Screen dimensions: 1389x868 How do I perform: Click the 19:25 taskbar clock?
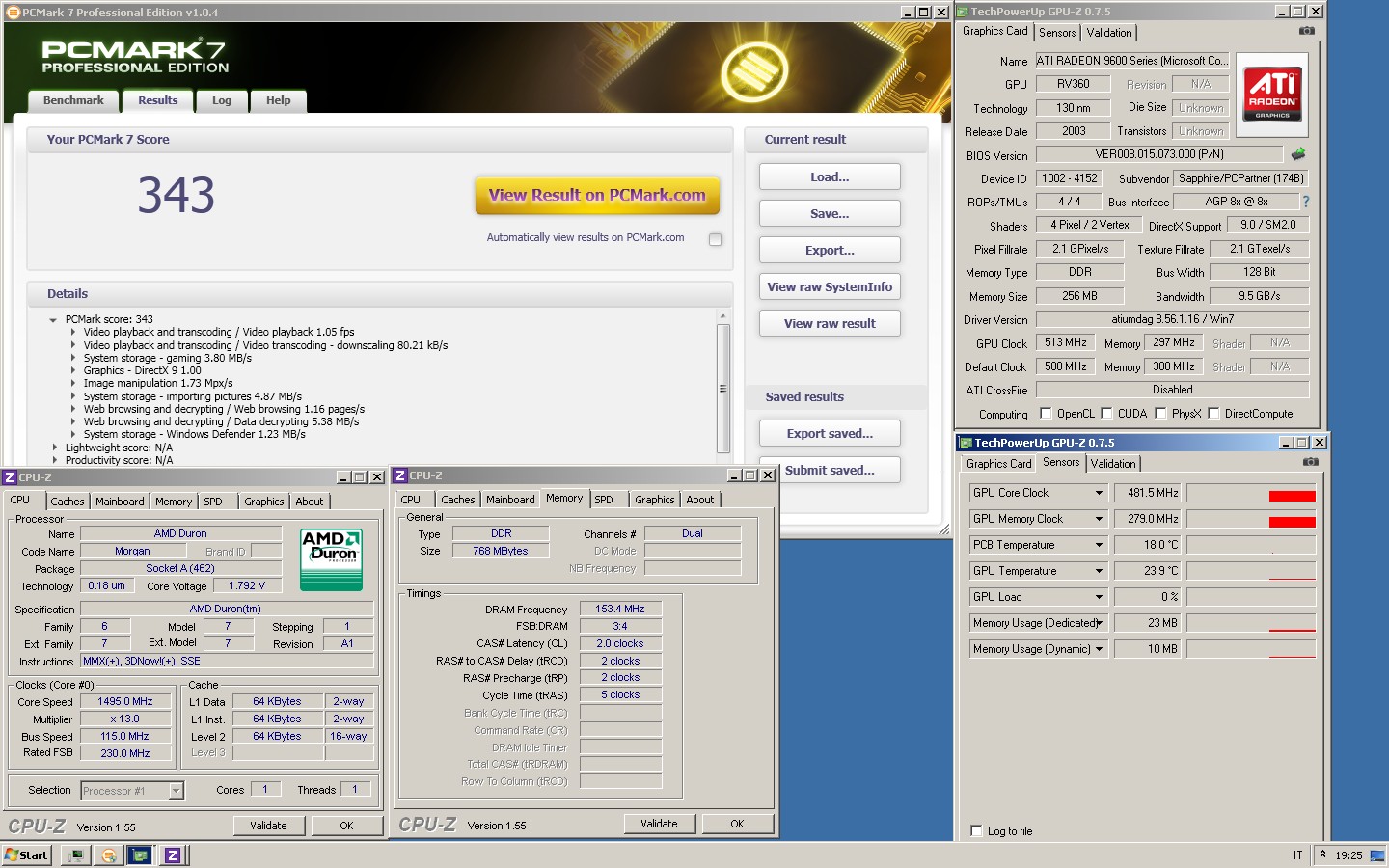[x=1348, y=855]
